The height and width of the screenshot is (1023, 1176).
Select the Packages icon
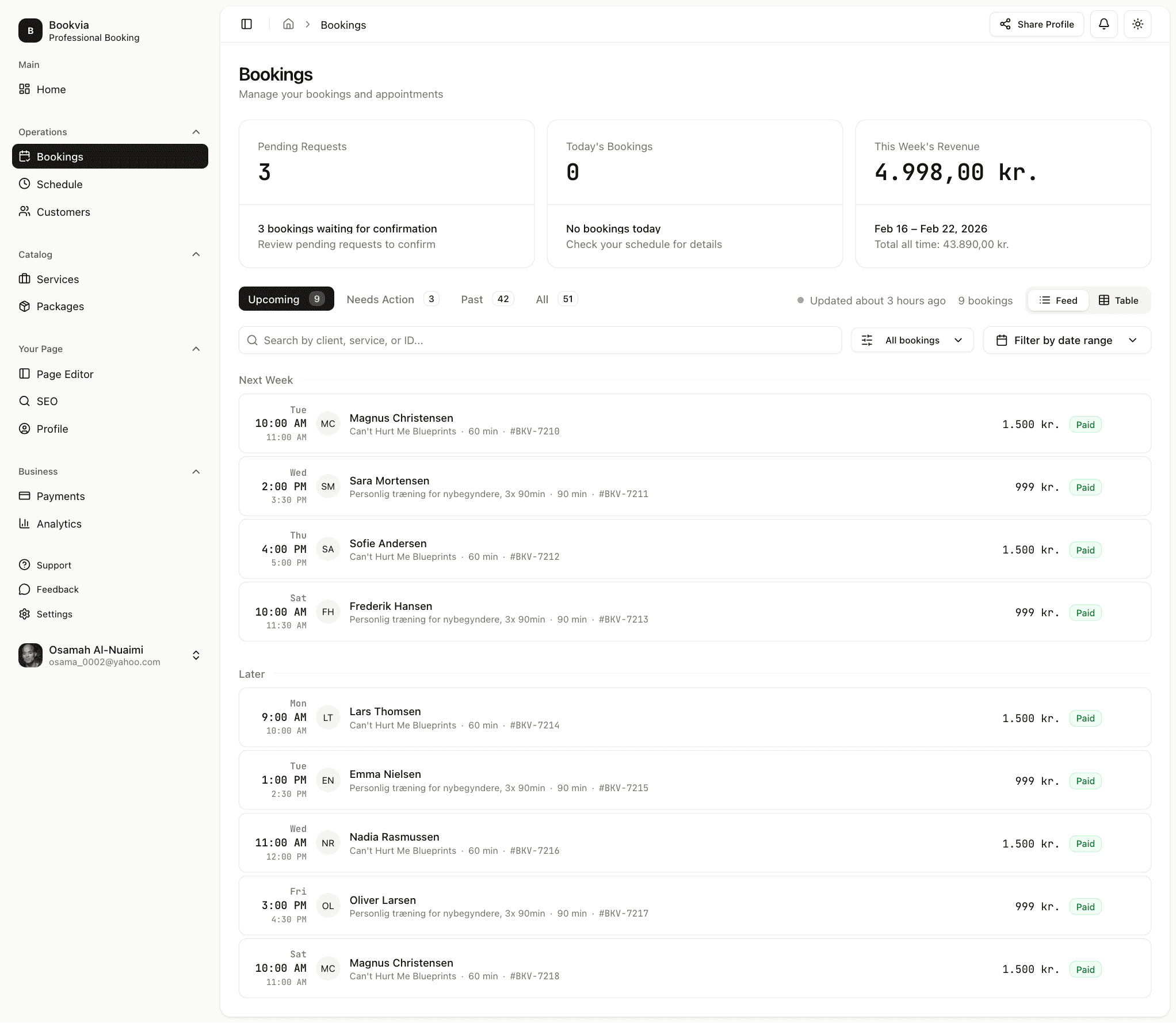(x=24, y=306)
